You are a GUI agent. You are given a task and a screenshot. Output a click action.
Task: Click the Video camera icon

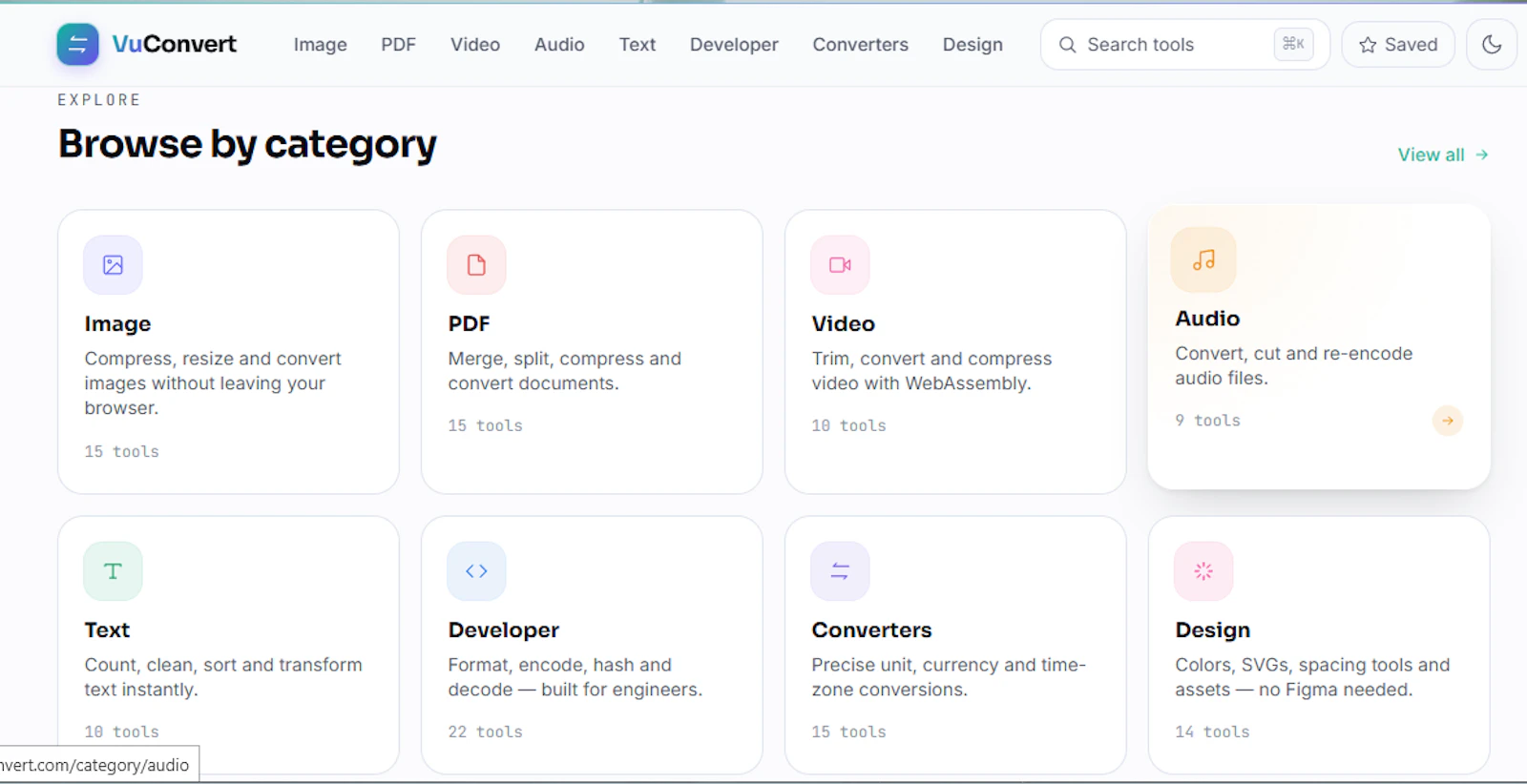tap(840, 265)
